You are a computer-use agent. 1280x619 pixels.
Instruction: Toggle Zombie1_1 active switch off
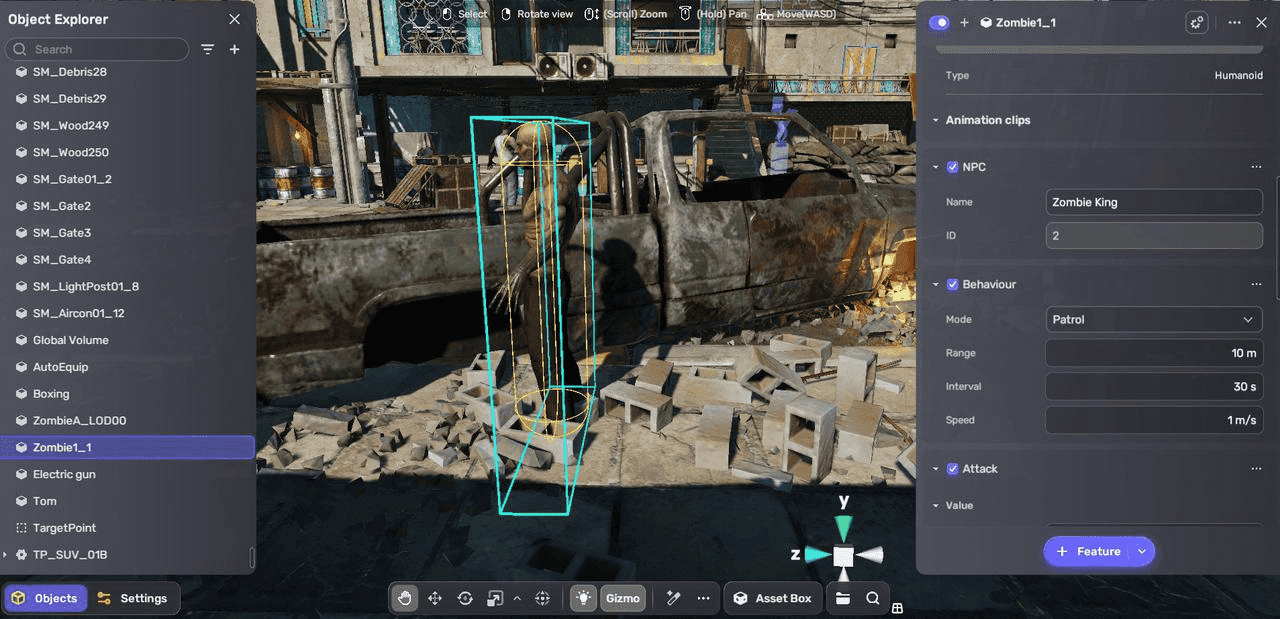(x=939, y=22)
